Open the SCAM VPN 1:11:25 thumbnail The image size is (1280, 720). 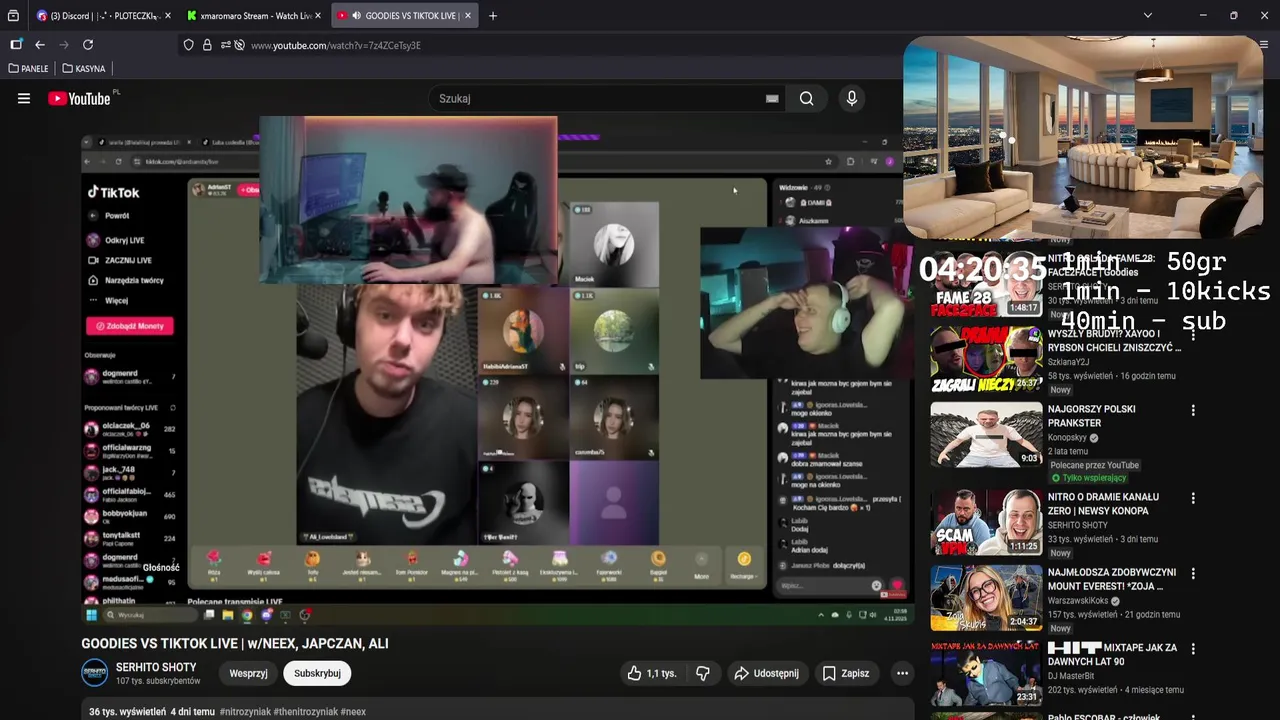(986, 522)
